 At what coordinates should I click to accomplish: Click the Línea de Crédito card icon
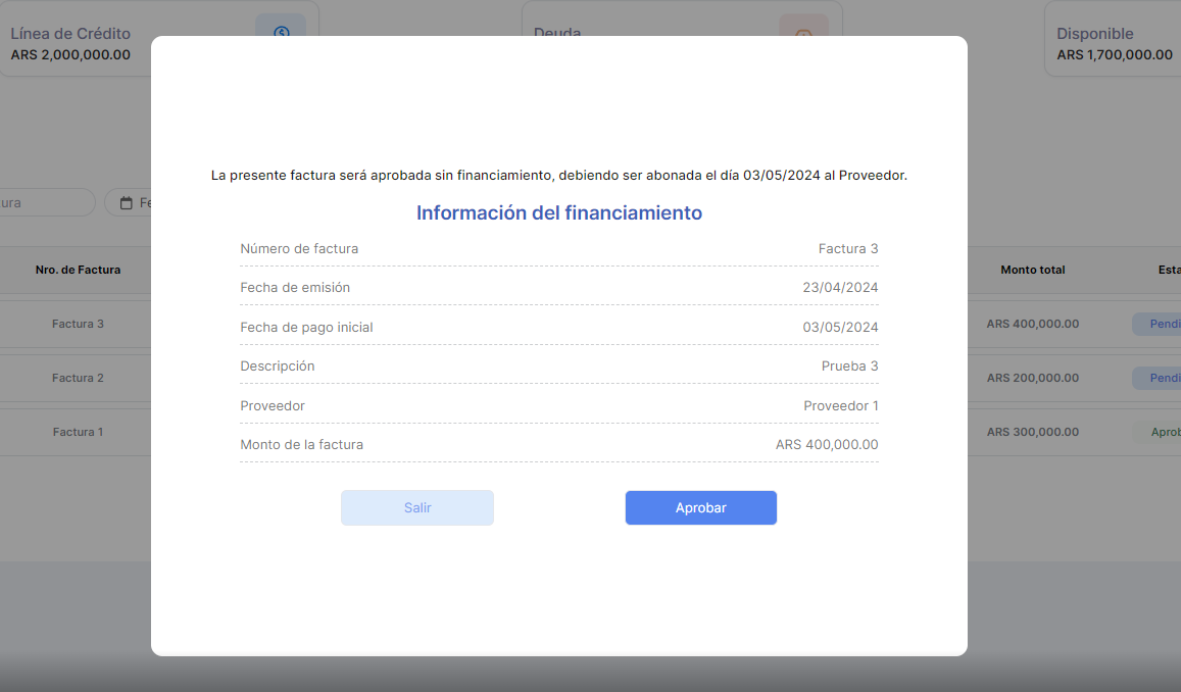click(280, 30)
